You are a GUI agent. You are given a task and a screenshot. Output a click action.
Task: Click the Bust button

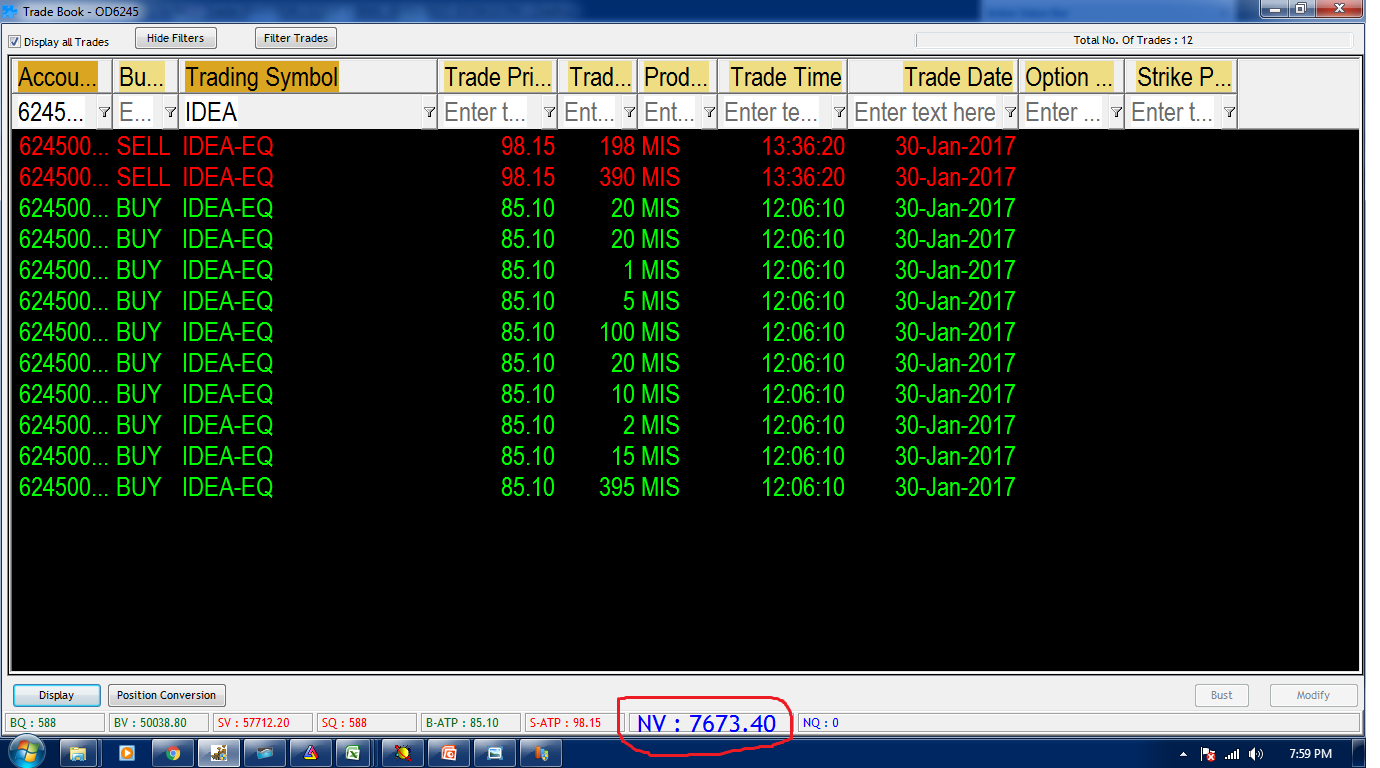1222,696
